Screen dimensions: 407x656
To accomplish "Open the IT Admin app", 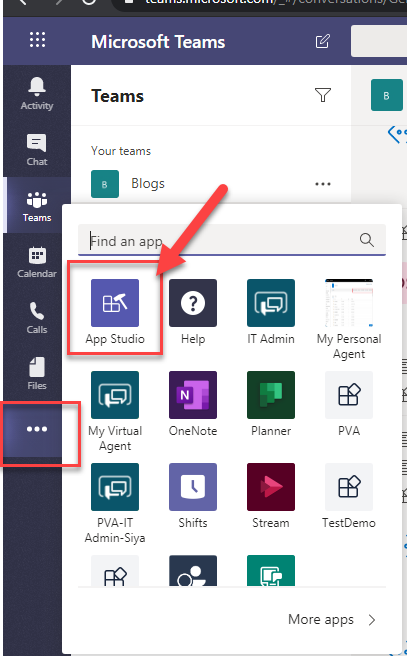I will tap(271, 312).
